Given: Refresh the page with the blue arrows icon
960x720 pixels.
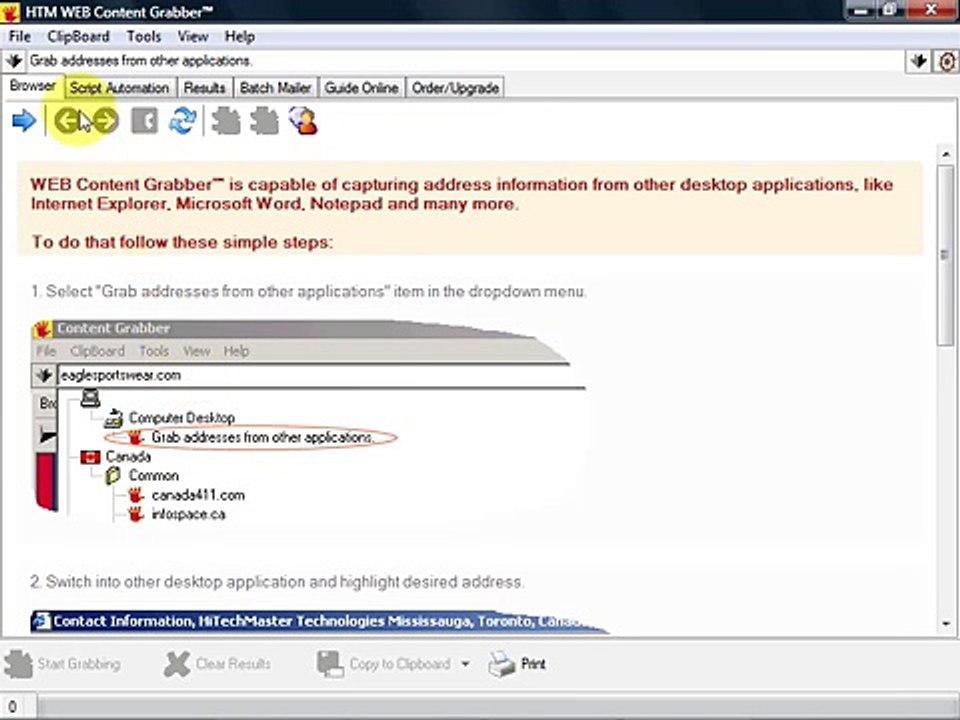Looking at the screenshot, I should point(182,121).
